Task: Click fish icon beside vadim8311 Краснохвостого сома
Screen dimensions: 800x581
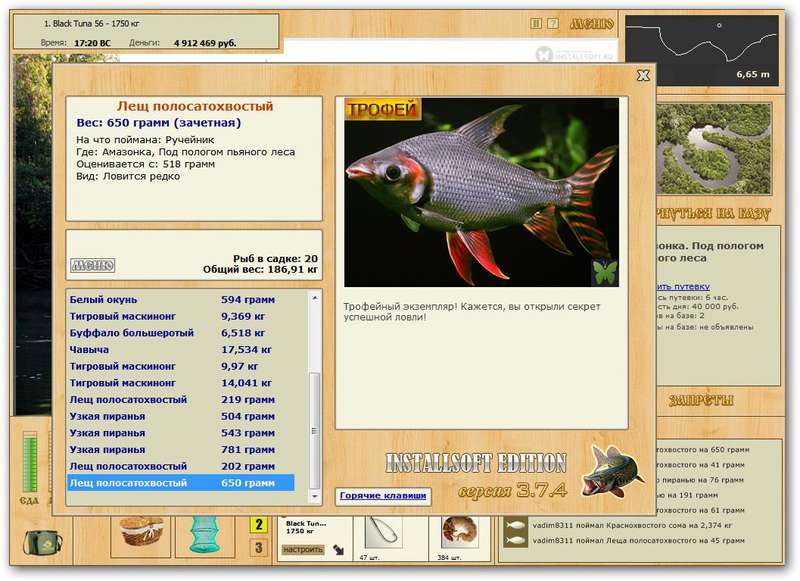Action: coord(515,525)
